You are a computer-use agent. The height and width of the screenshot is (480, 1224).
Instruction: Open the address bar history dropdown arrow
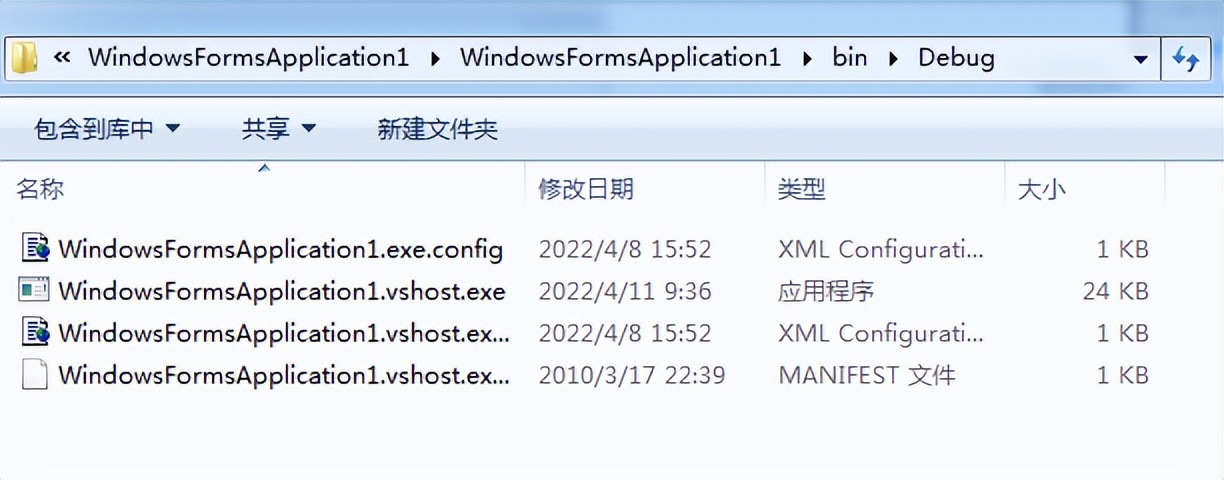1140,59
